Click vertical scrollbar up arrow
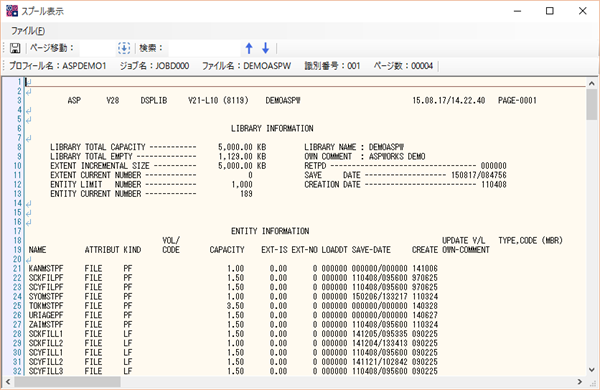 point(592,83)
